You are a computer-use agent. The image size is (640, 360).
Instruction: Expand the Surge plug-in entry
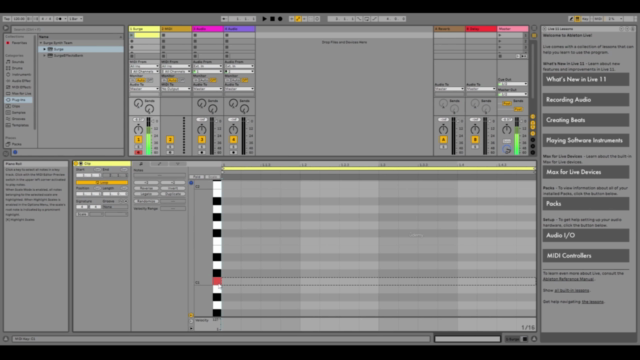pos(44,49)
